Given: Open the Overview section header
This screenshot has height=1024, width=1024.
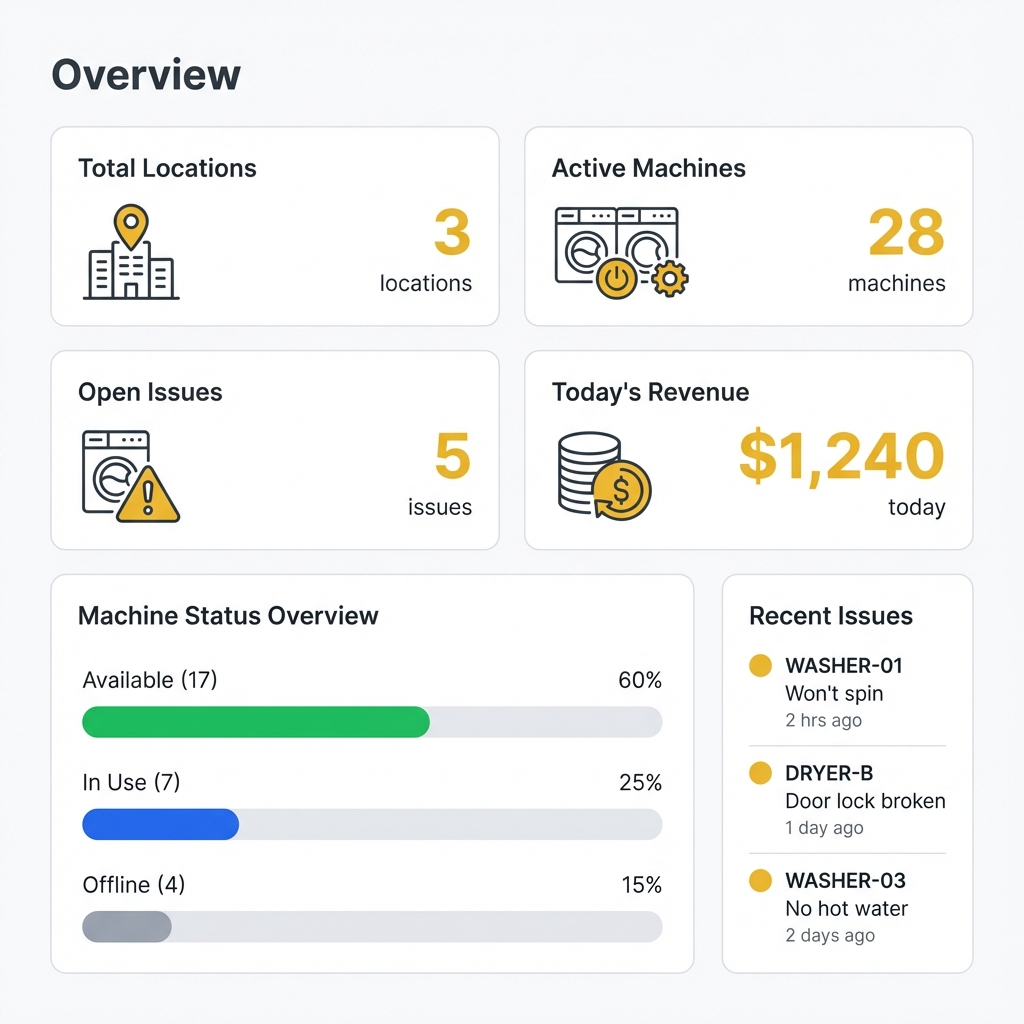Looking at the screenshot, I should (145, 73).
